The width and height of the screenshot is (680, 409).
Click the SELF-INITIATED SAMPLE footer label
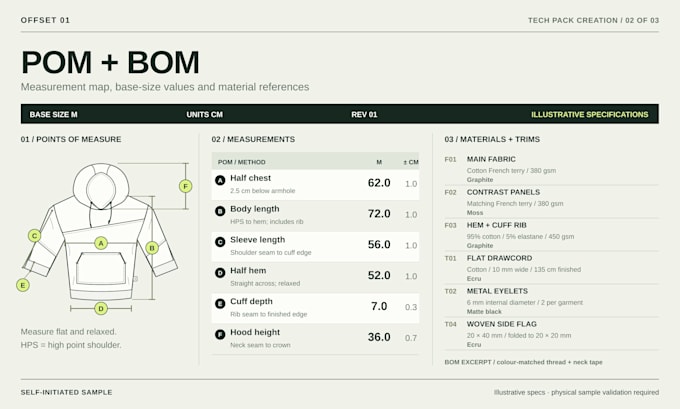pyautogui.click(x=66, y=392)
